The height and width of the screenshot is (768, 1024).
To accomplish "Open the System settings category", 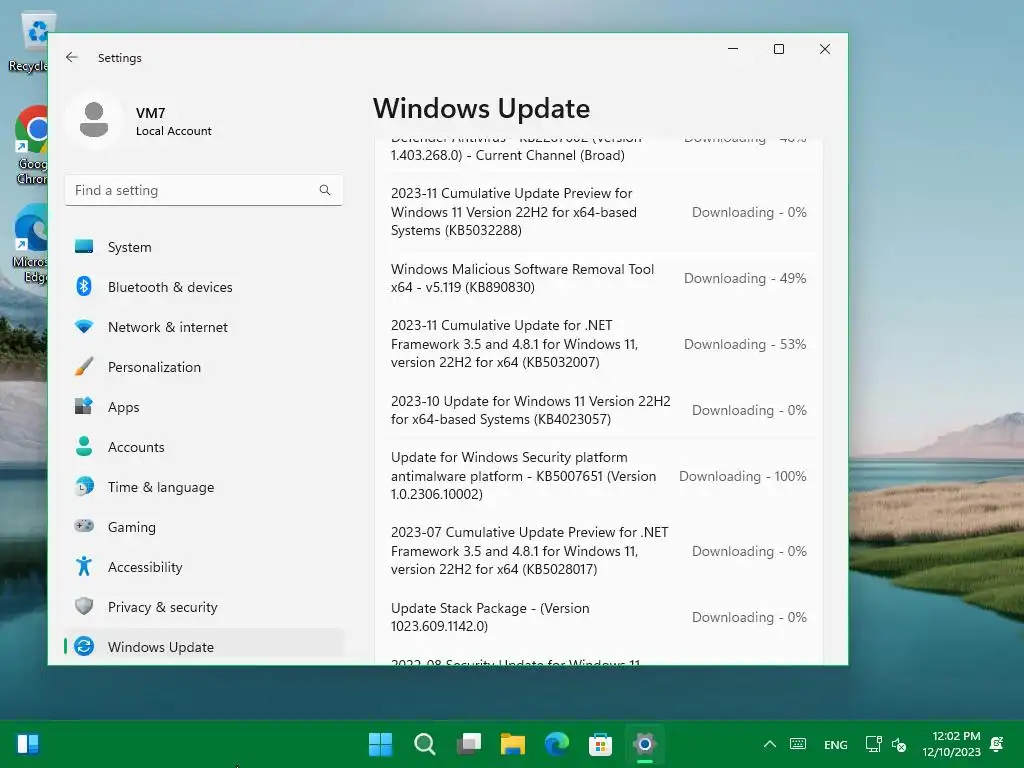I will click(x=203, y=247).
